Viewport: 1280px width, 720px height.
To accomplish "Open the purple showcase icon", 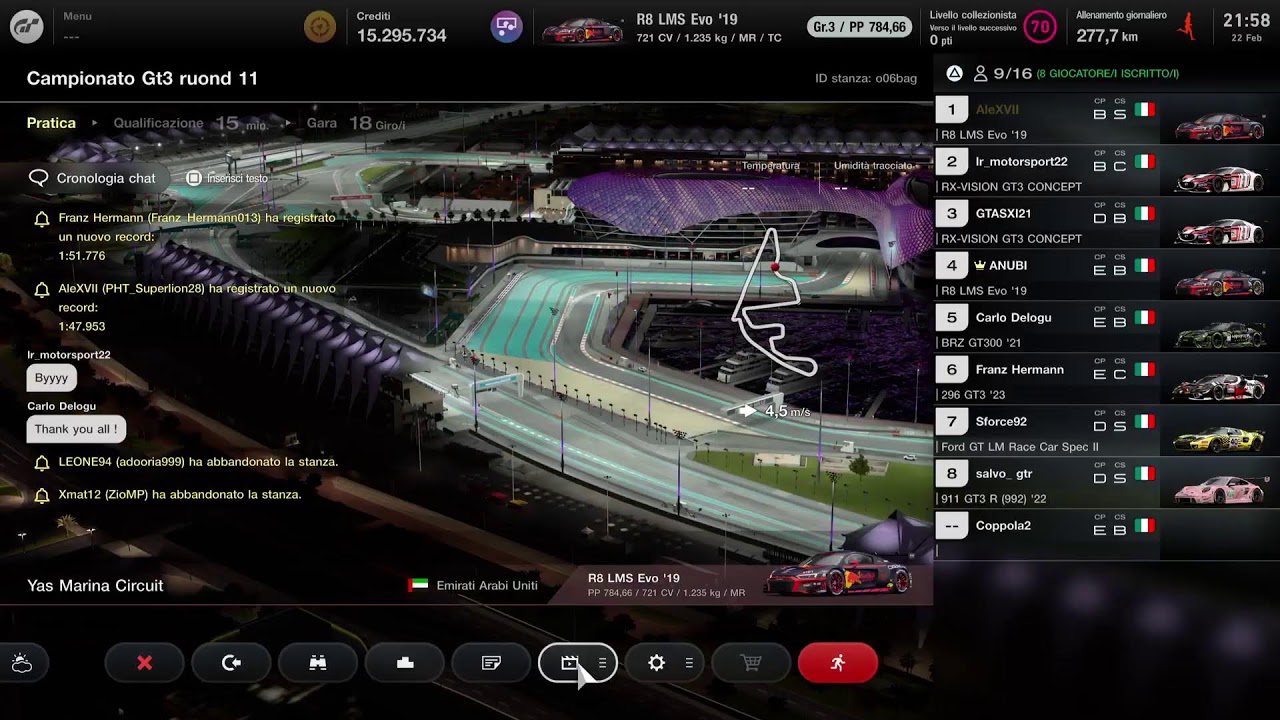I will coord(506,27).
